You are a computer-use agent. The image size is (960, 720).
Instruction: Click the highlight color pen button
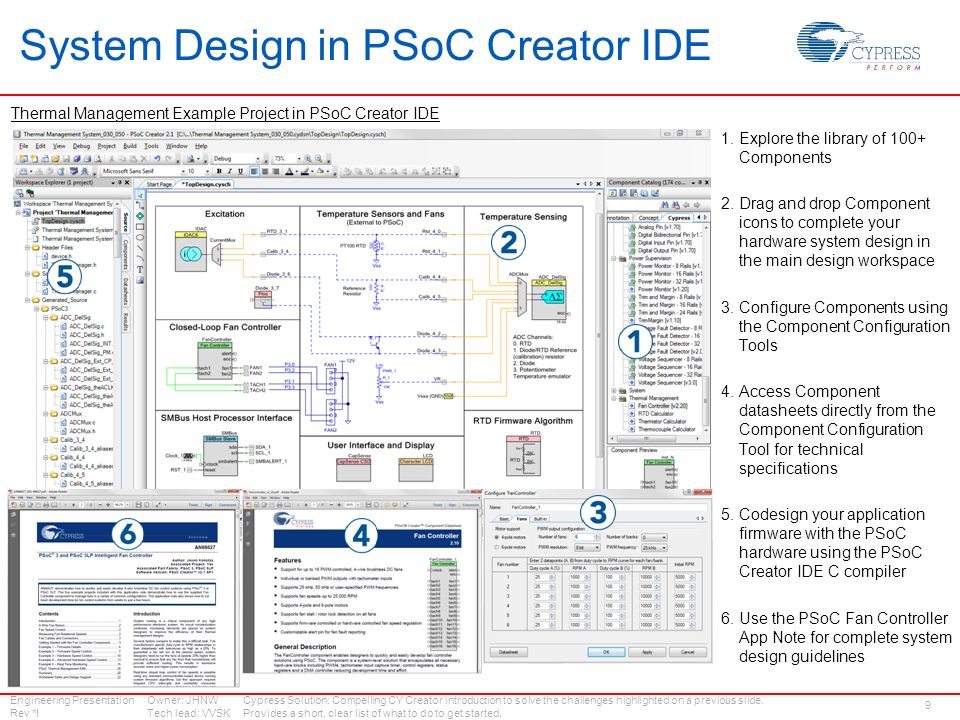pyautogui.click(x=306, y=171)
